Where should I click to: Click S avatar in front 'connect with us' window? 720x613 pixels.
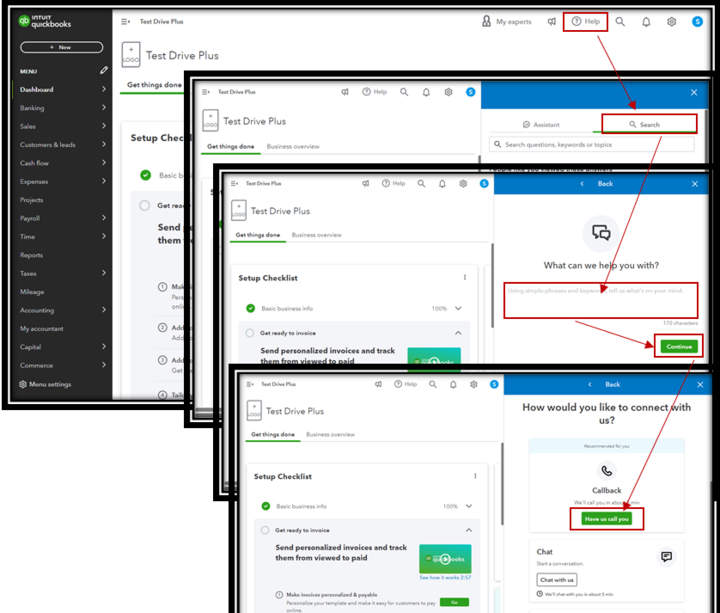pos(494,384)
